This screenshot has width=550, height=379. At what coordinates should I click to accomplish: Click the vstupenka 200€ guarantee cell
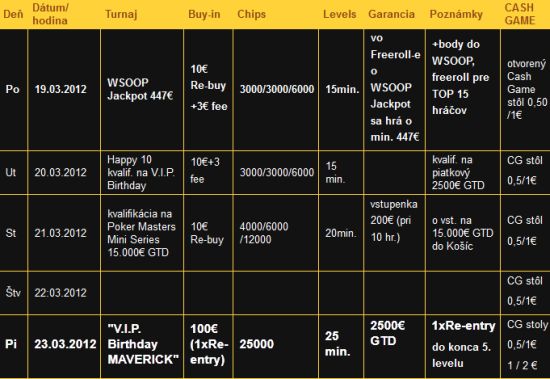395,233
